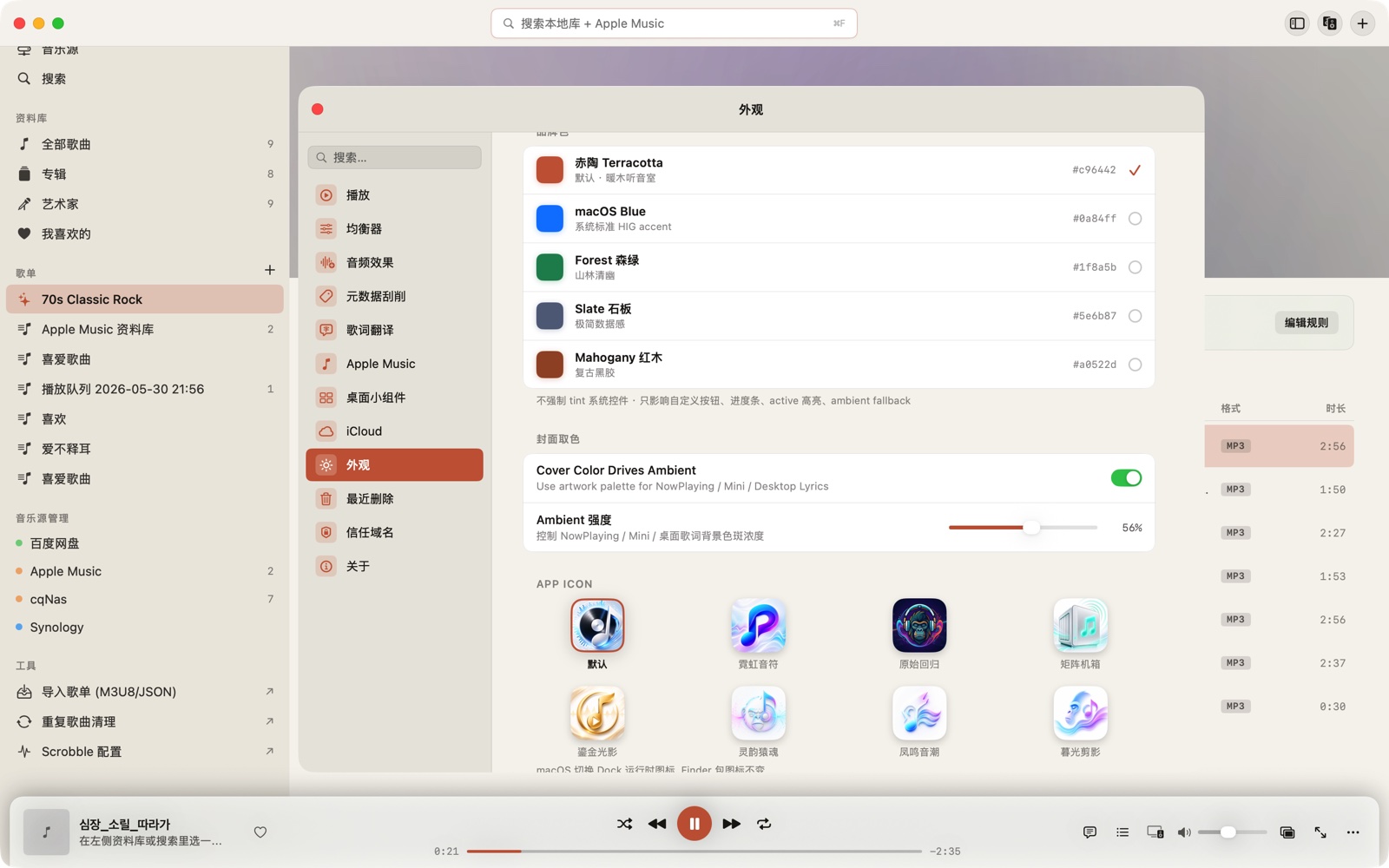Open 艺术家 artists in sidebar
This screenshot has height=868, width=1389.
click(145, 204)
